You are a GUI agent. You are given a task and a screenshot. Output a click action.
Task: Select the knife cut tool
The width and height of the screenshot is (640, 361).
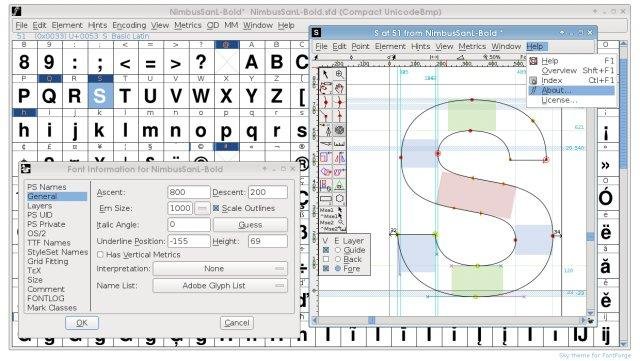[x=326, y=144]
